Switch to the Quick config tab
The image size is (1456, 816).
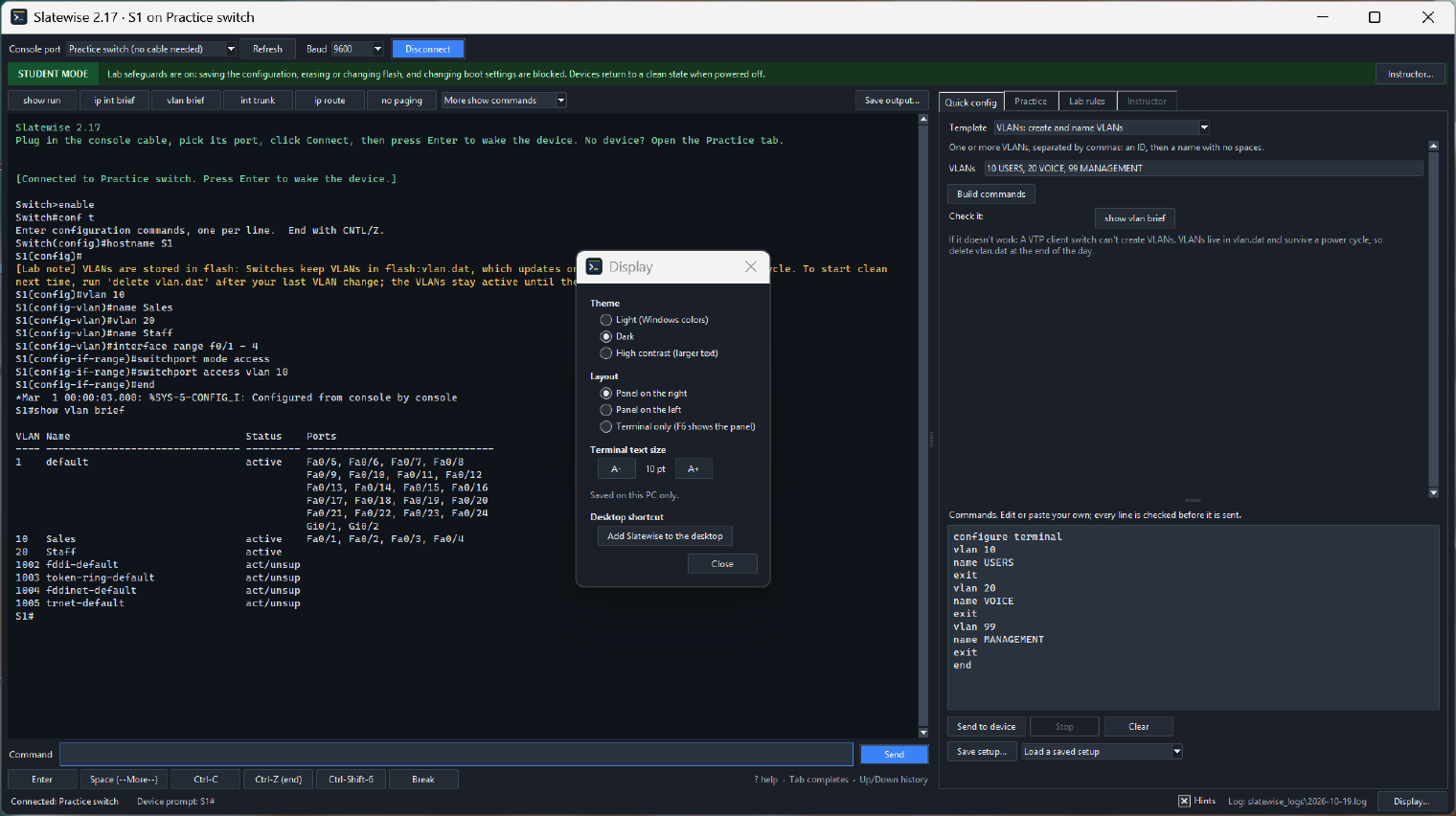(x=970, y=102)
